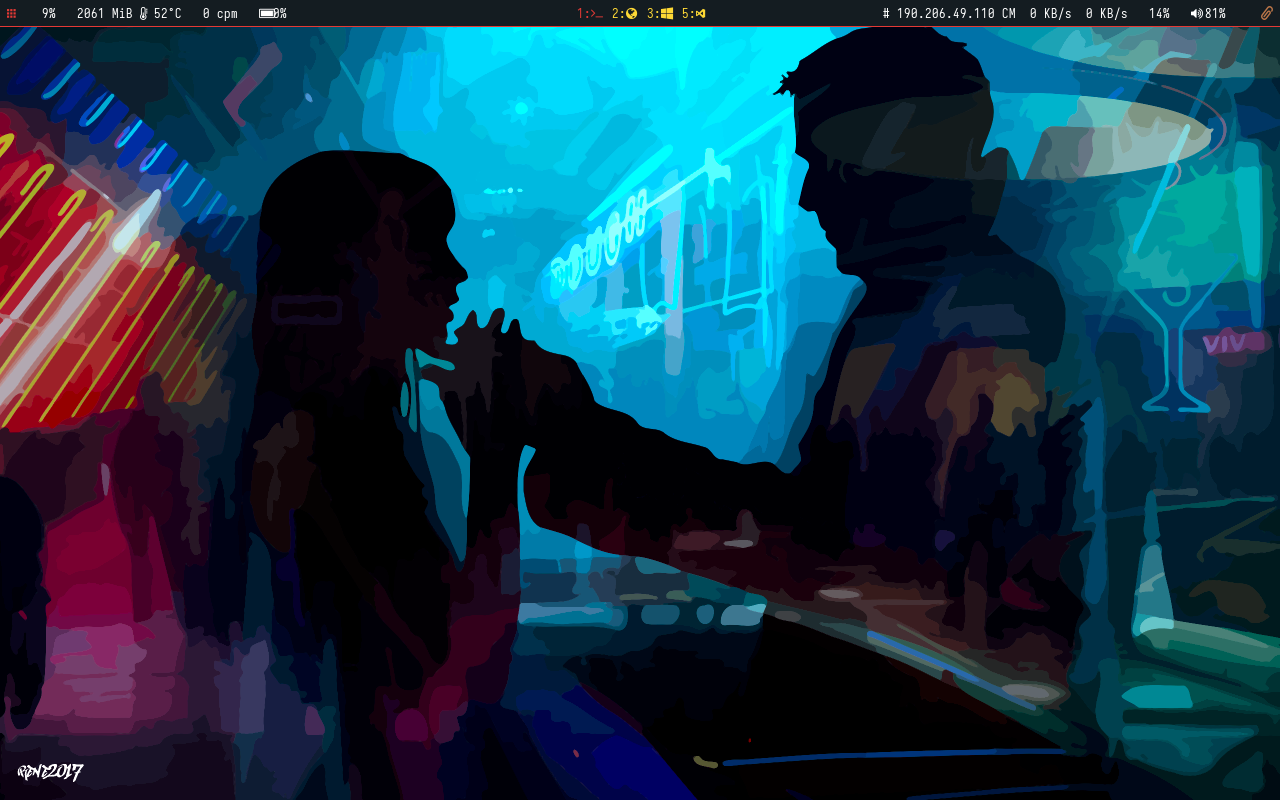Click the 52°C temperature reading
1280x800 pixels.
click(168, 13)
